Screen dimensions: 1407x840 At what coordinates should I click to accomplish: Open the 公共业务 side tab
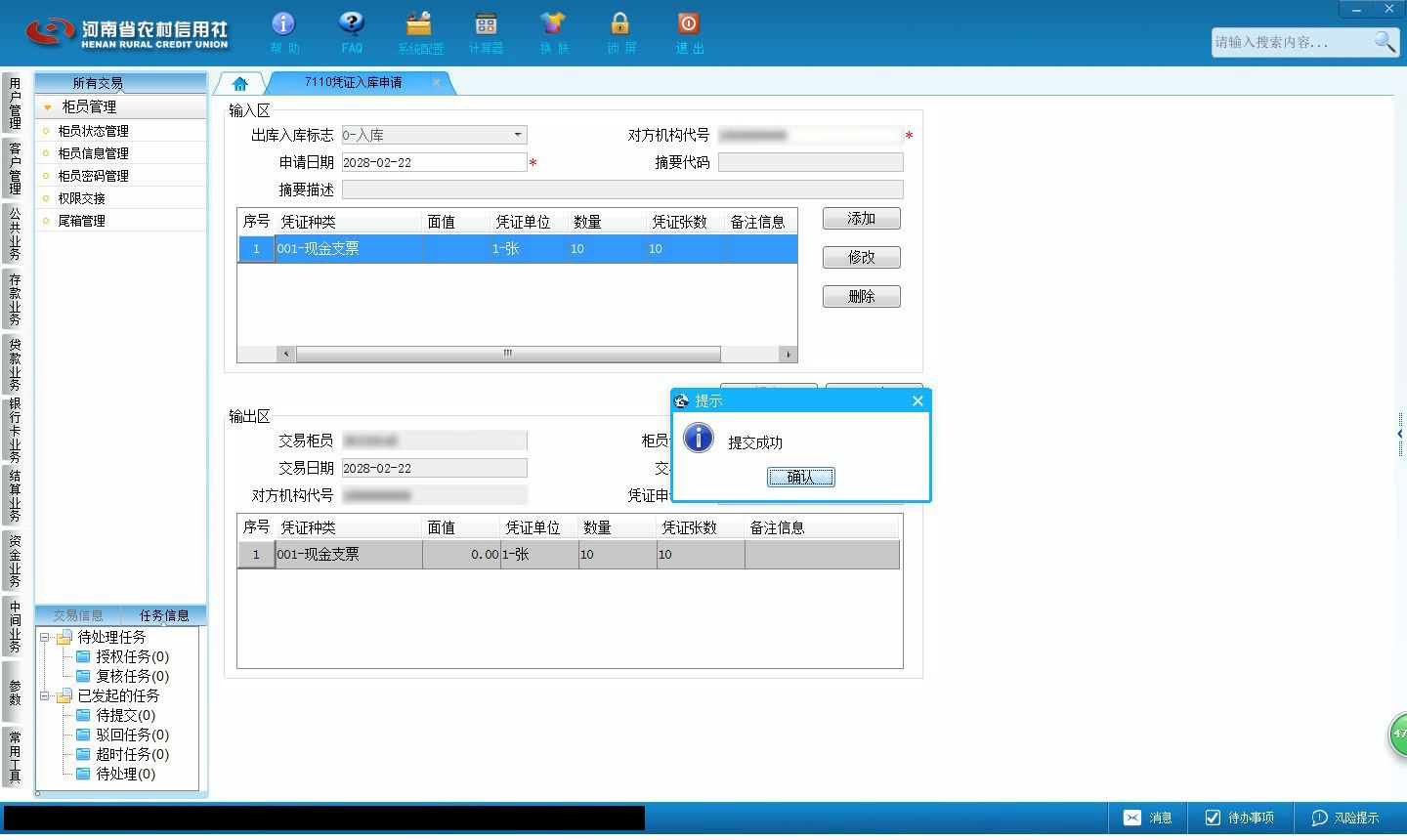click(15, 233)
